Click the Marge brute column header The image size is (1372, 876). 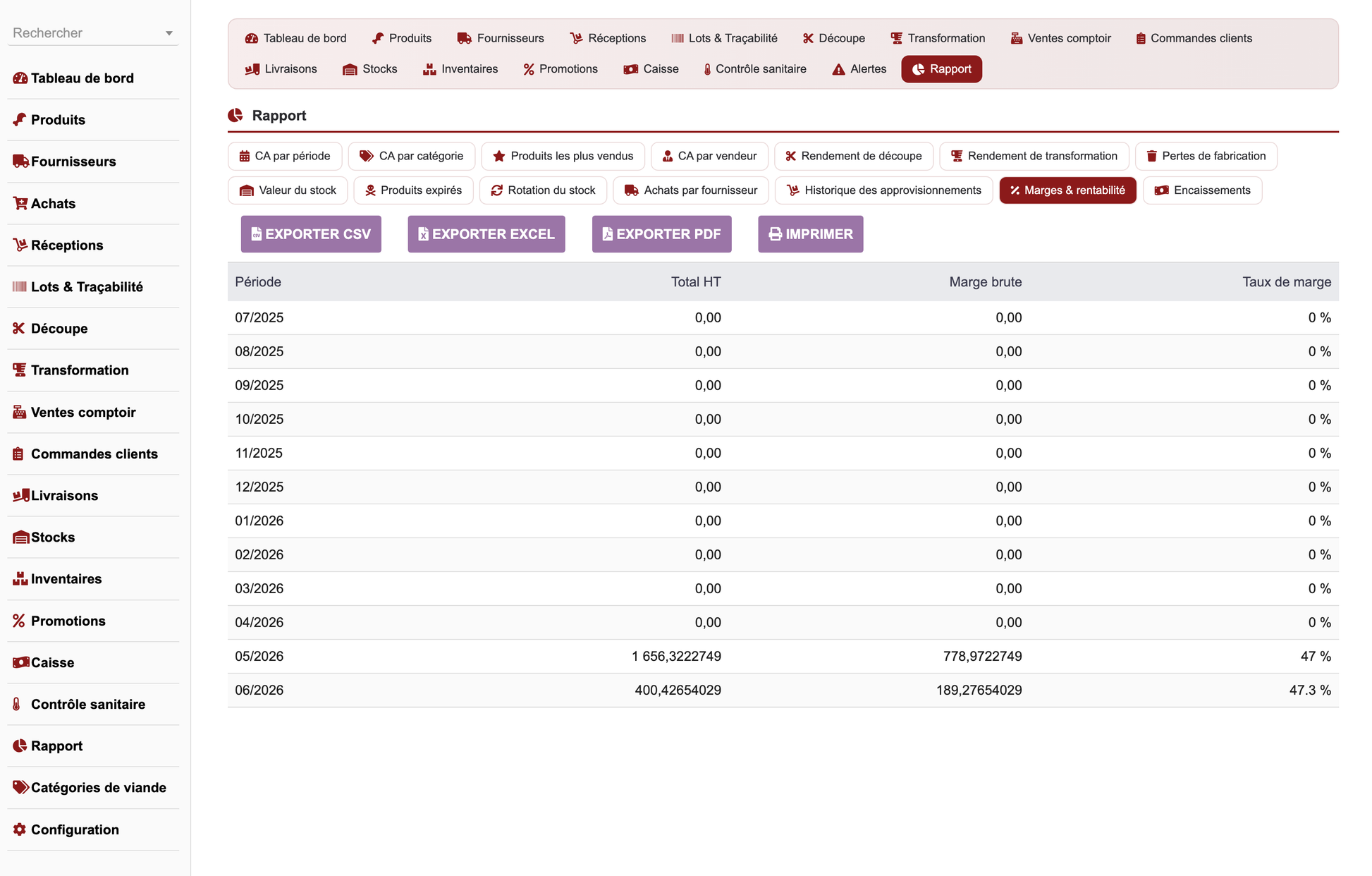coord(985,282)
